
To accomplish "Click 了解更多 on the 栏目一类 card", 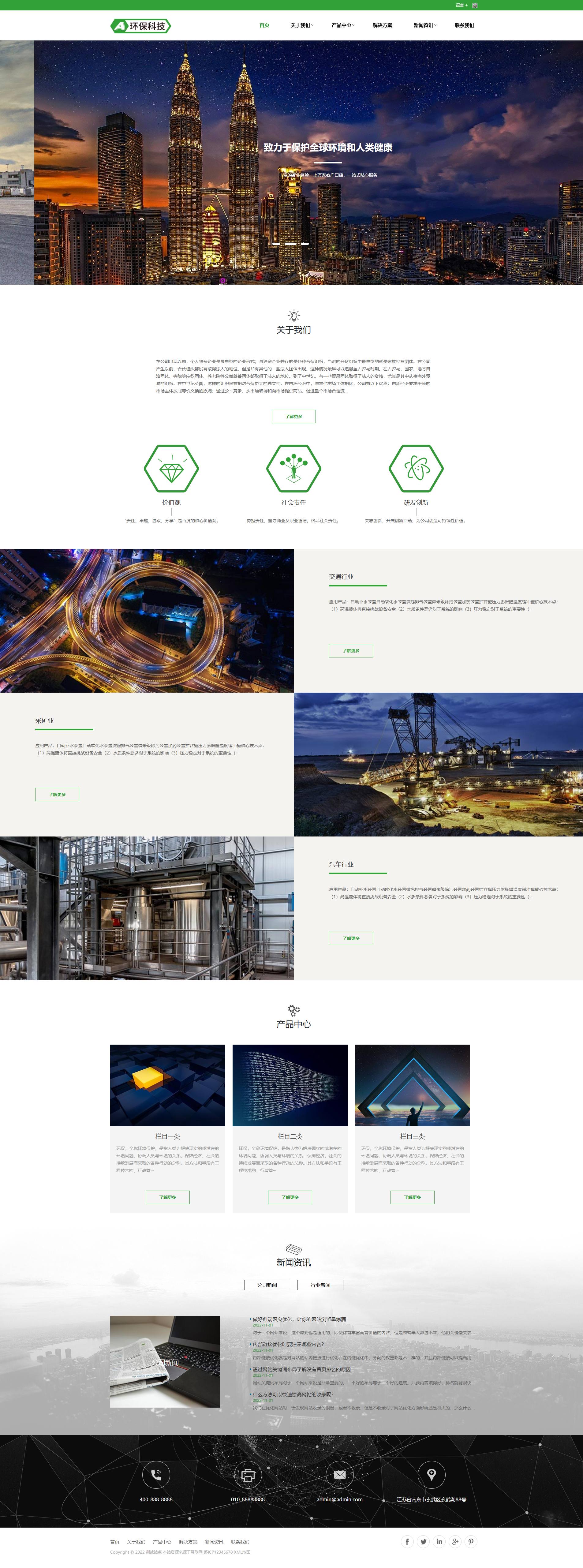I will 167,1197.
